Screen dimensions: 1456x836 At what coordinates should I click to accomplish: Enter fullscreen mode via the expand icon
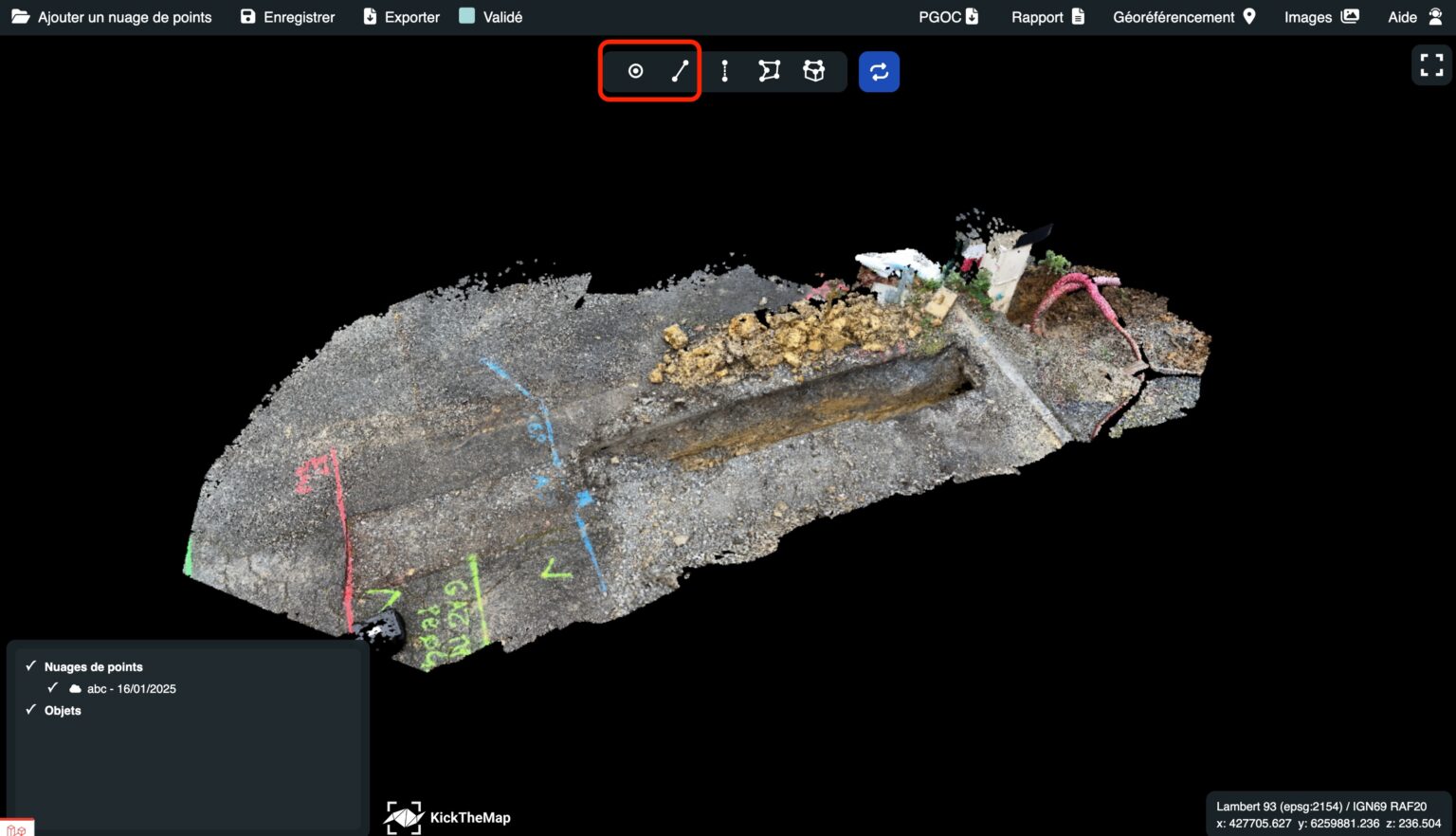[1431, 64]
